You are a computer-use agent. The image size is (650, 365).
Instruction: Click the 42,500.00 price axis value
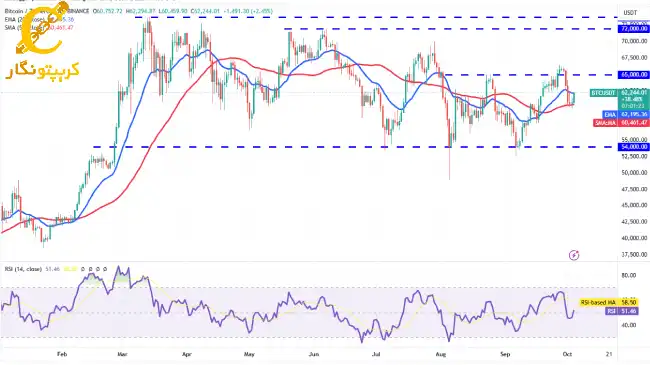634,222
